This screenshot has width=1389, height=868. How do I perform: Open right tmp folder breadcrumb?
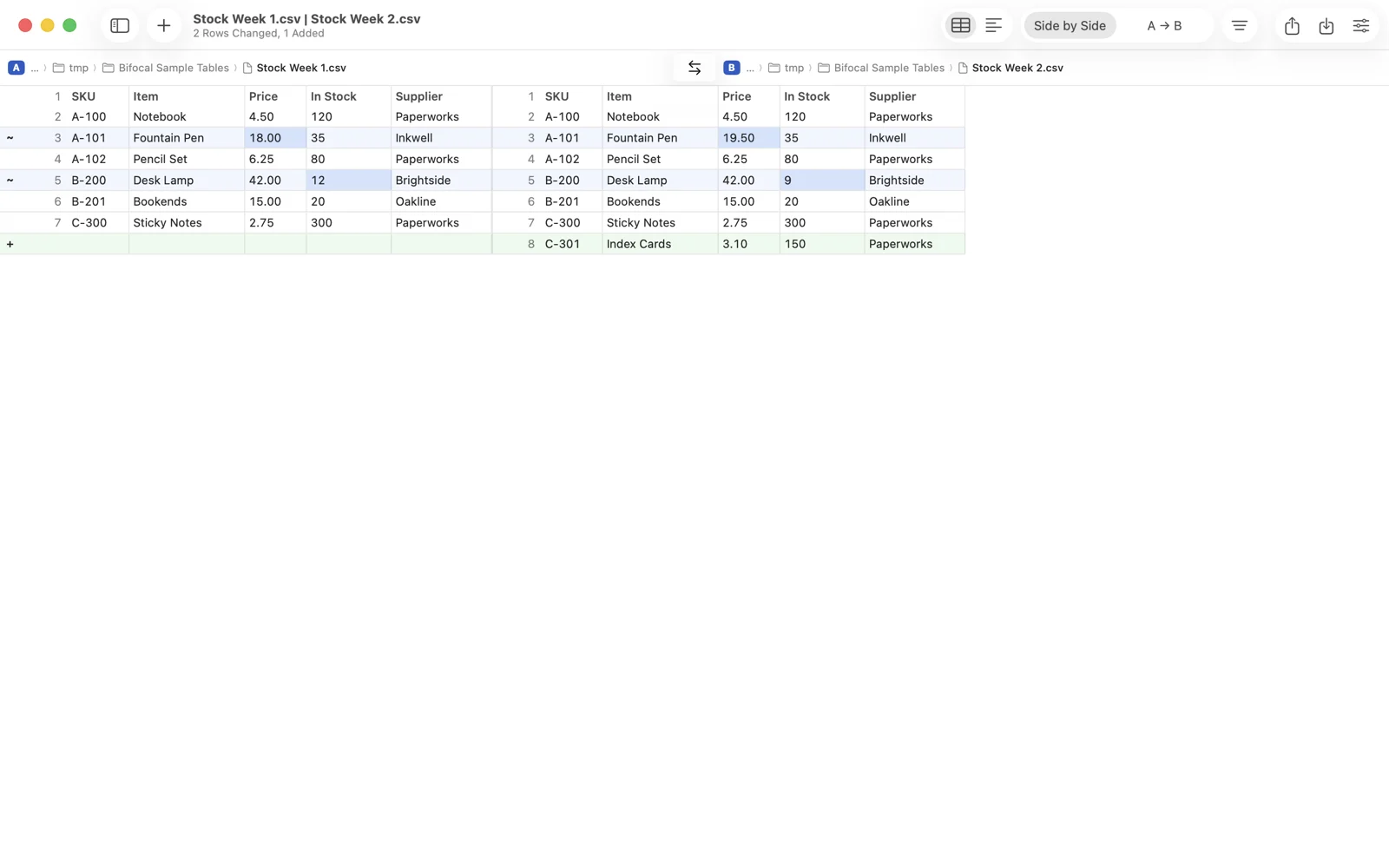pos(787,68)
